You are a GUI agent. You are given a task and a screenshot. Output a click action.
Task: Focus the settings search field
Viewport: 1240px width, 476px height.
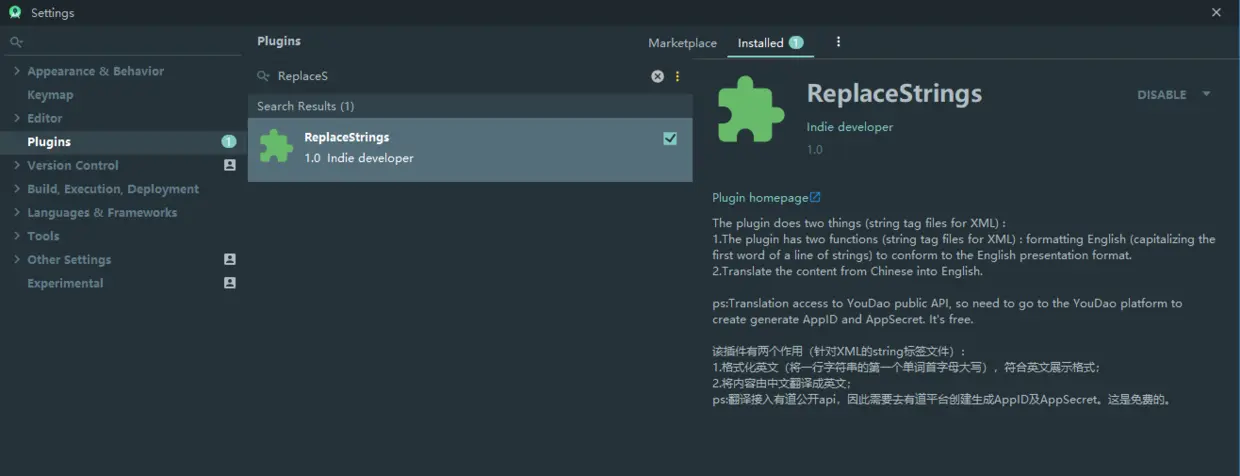[123, 42]
